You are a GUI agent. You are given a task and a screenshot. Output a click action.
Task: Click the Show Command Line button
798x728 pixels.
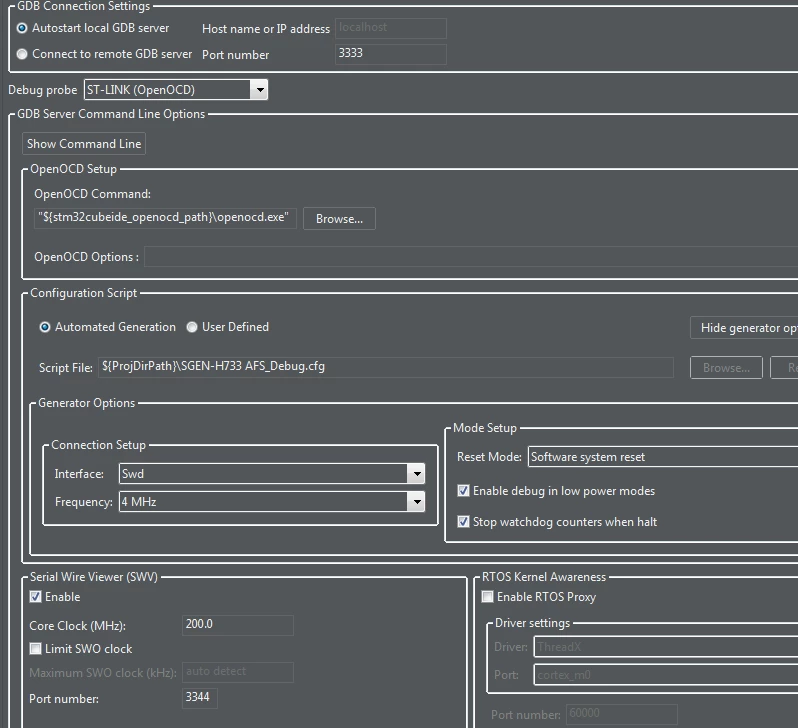pos(84,144)
